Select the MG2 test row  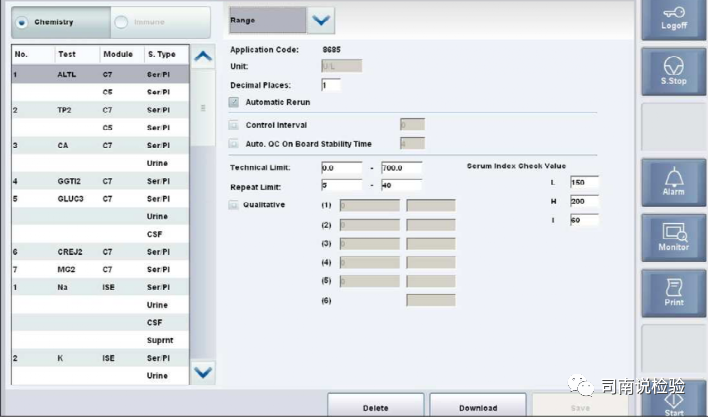(100, 269)
